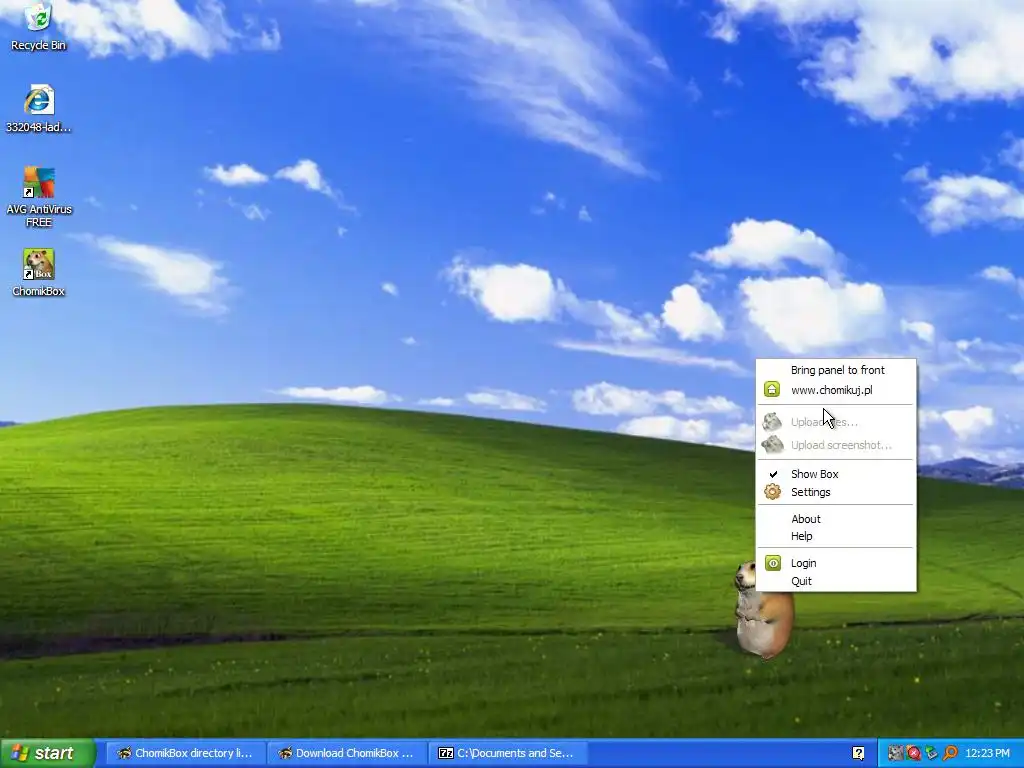
Task: Click the red X security alert tray icon
Action: [x=914, y=753]
